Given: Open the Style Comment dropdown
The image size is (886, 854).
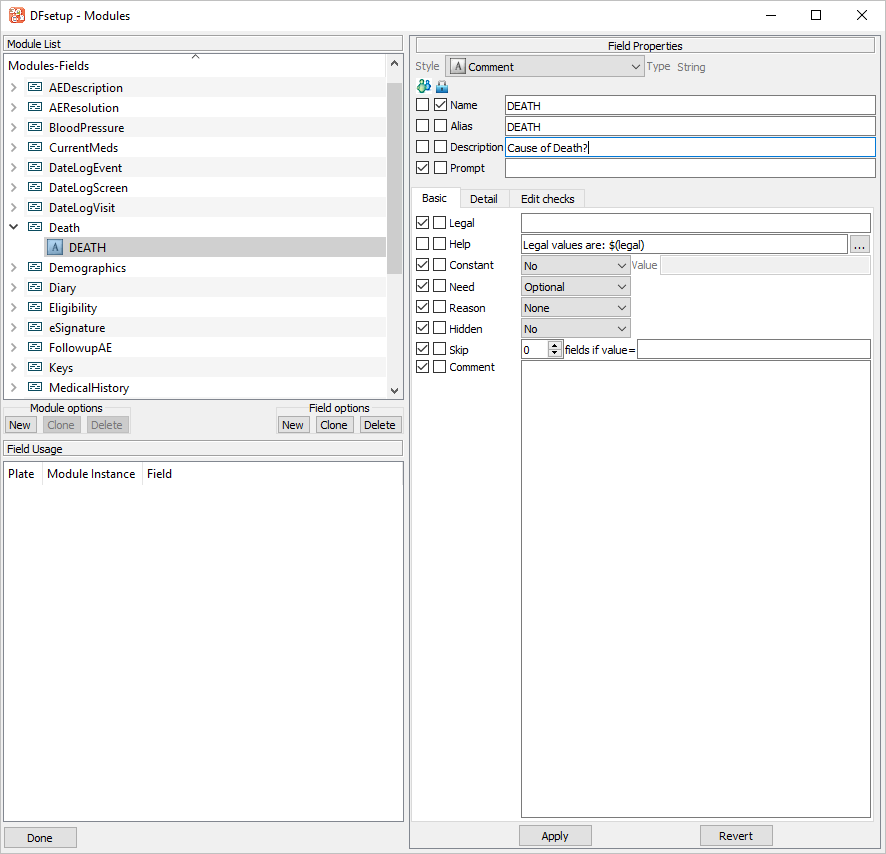Looking at the screenshot, I should click(x=545, y=67).
